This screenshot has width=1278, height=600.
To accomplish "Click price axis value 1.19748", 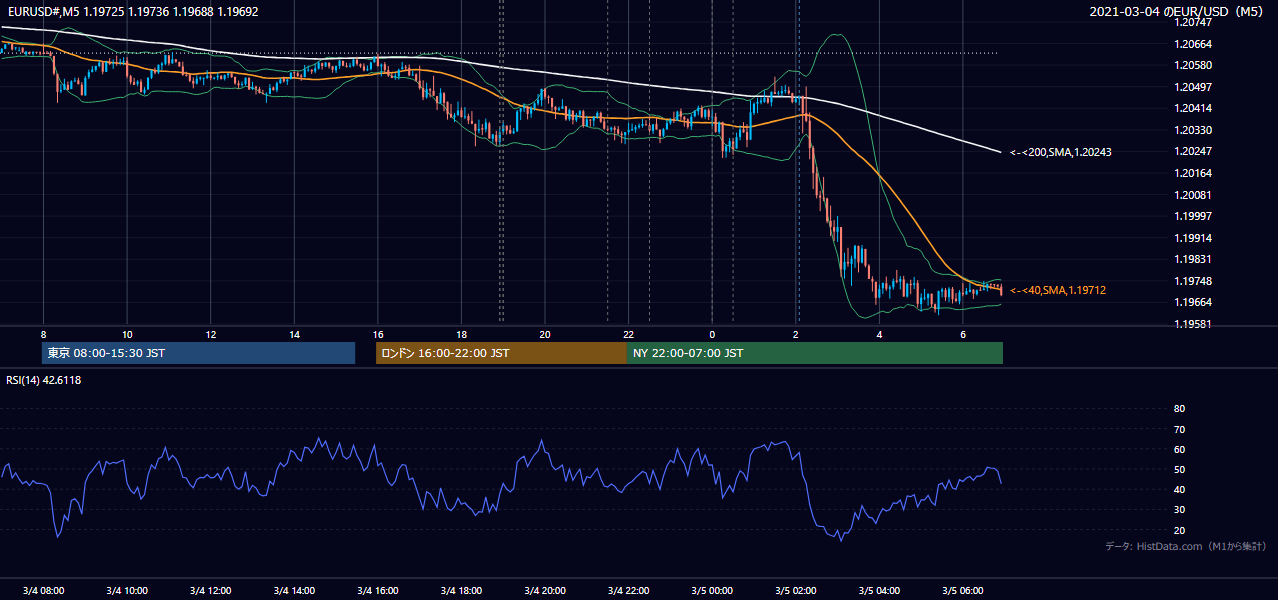I will (1192, 281).
